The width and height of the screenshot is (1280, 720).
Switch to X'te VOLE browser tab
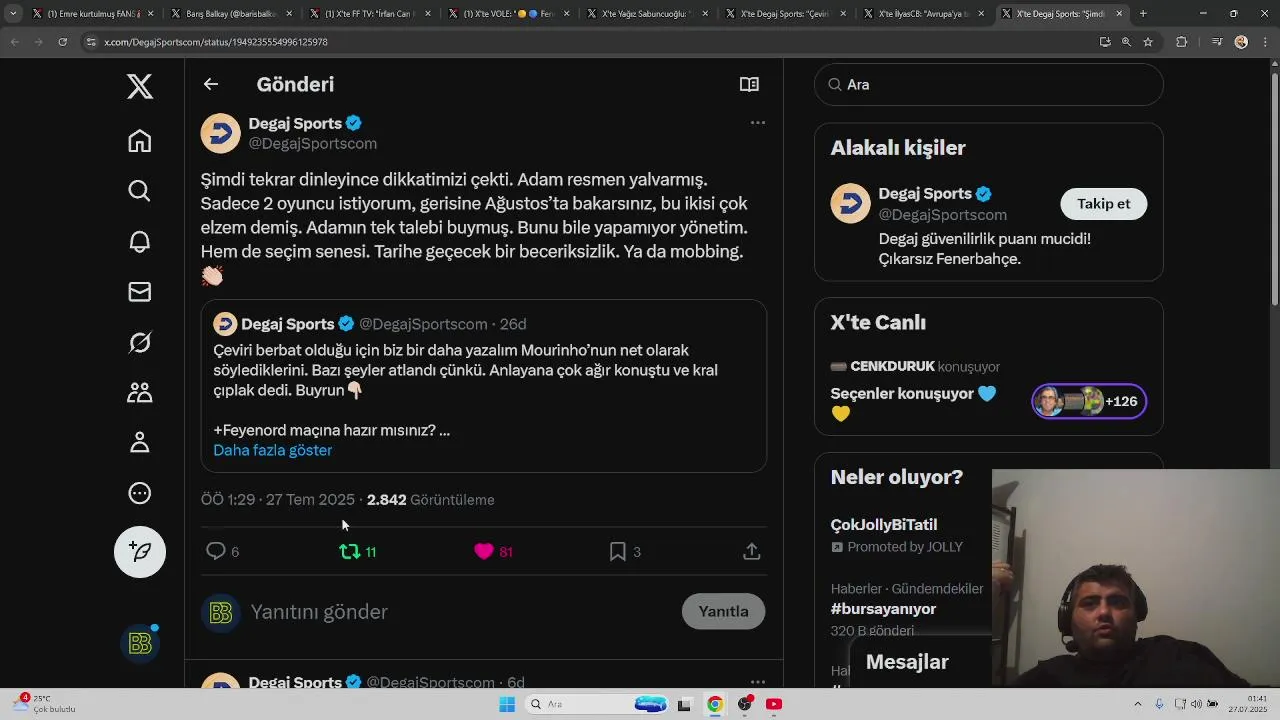(503, 14)
